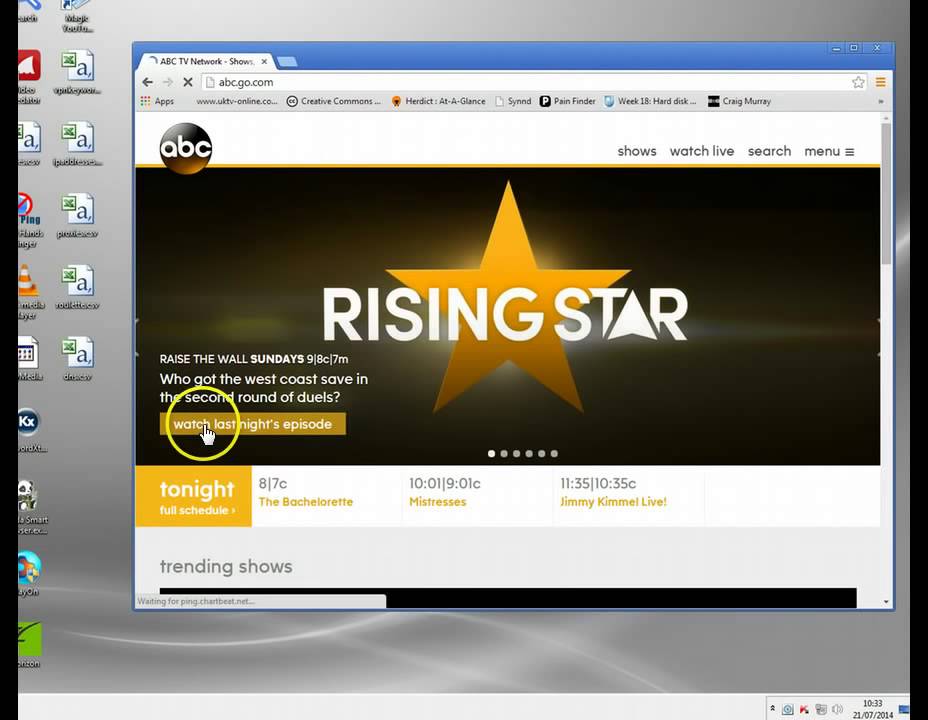The image size is (928, 720).
Task: Show more bookmarks with the chevron
Action: (881, 102)
